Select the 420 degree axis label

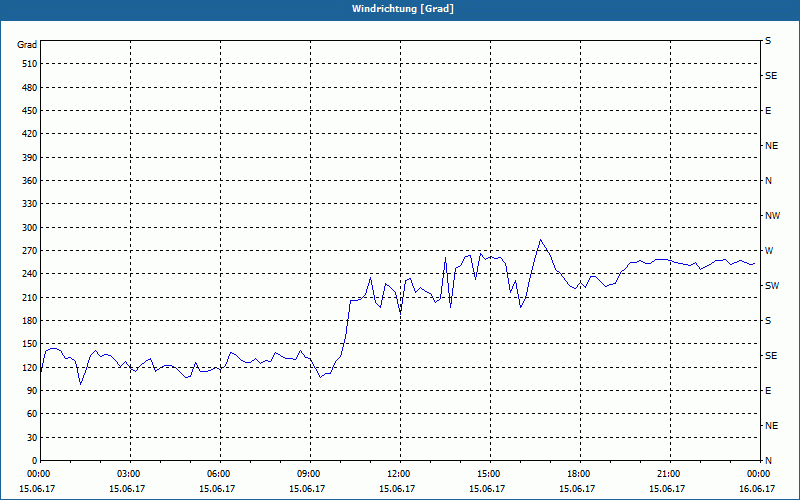(30, 134)
